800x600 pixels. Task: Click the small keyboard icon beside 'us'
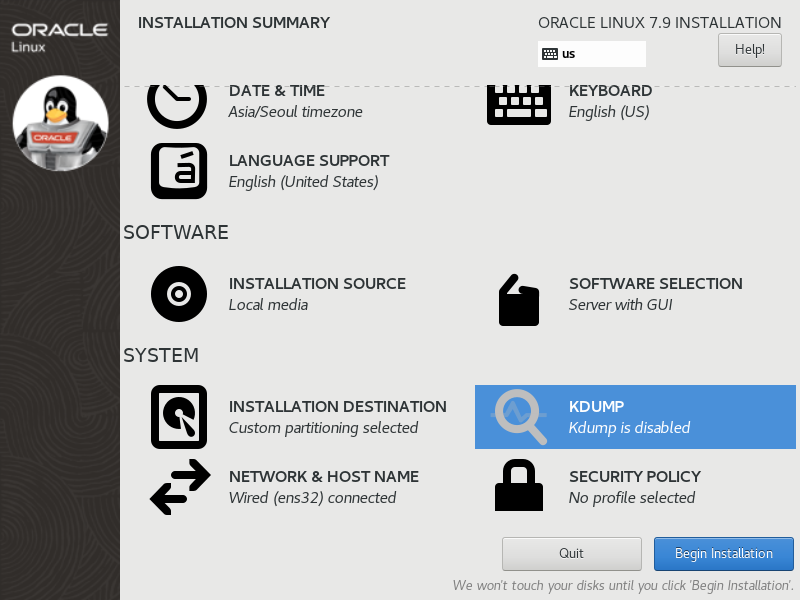tap(549, 54)
